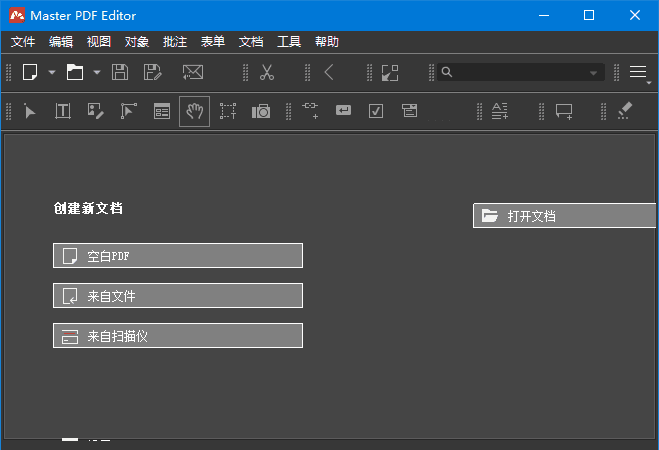
Task: Open the 对象 menu
Action: pyautogui.click(x=137, y=42)
